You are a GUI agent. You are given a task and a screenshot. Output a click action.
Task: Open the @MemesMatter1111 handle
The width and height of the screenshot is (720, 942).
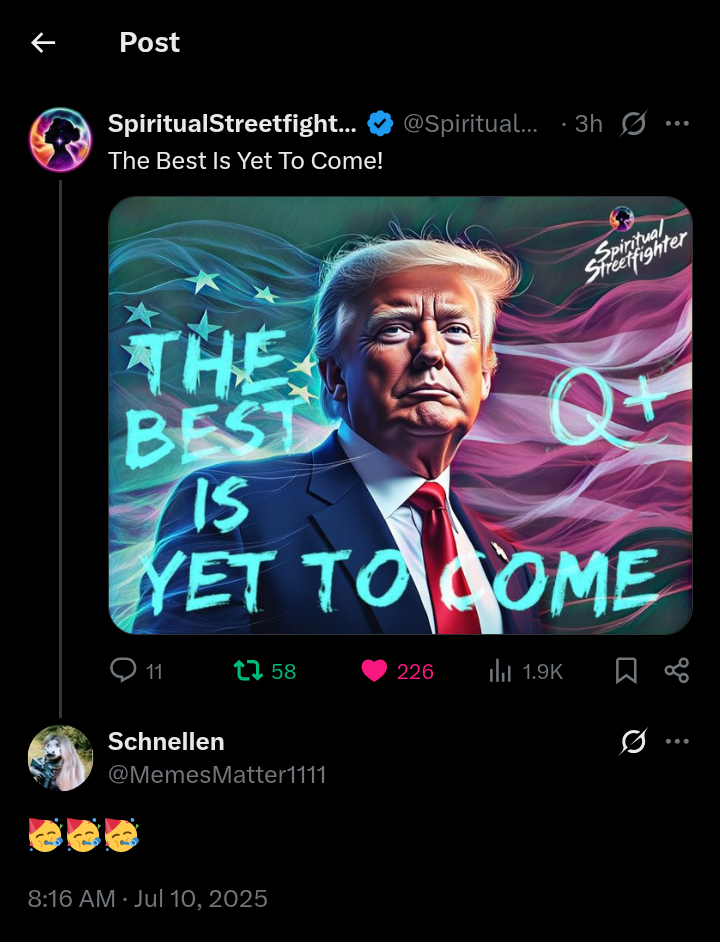pyautogui.click(x=217, y=775)
